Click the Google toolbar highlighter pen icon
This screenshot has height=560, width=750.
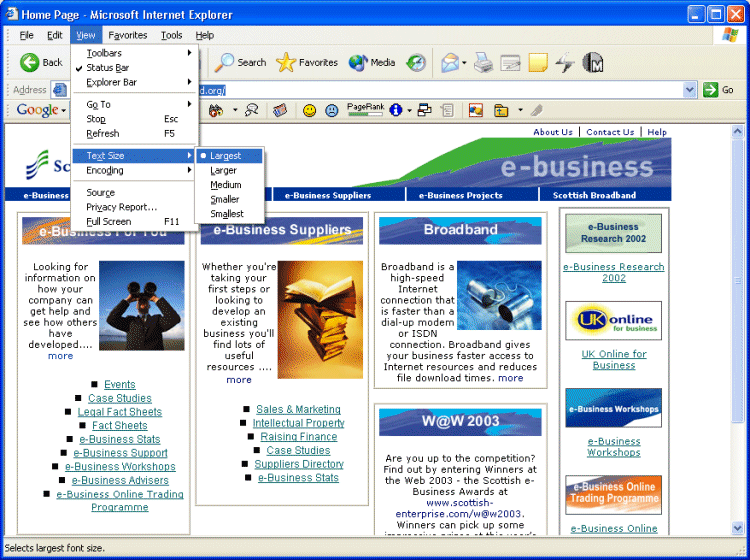coord(537,110)
